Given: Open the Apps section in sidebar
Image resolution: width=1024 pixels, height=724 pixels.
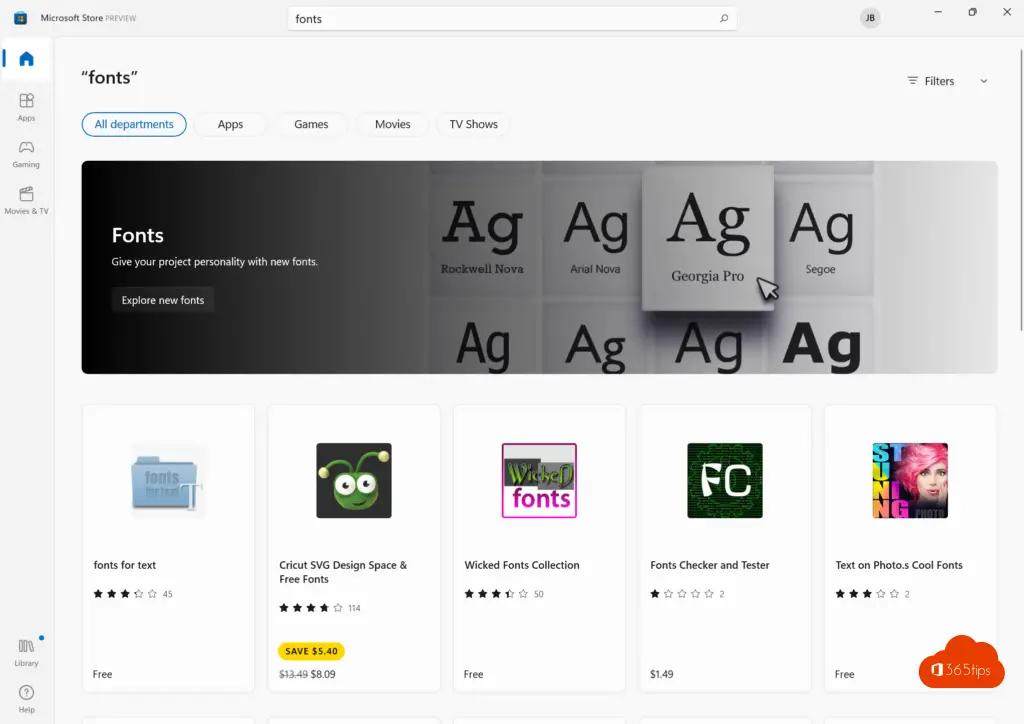Looking at the screenshot, I should pos(26,106).
